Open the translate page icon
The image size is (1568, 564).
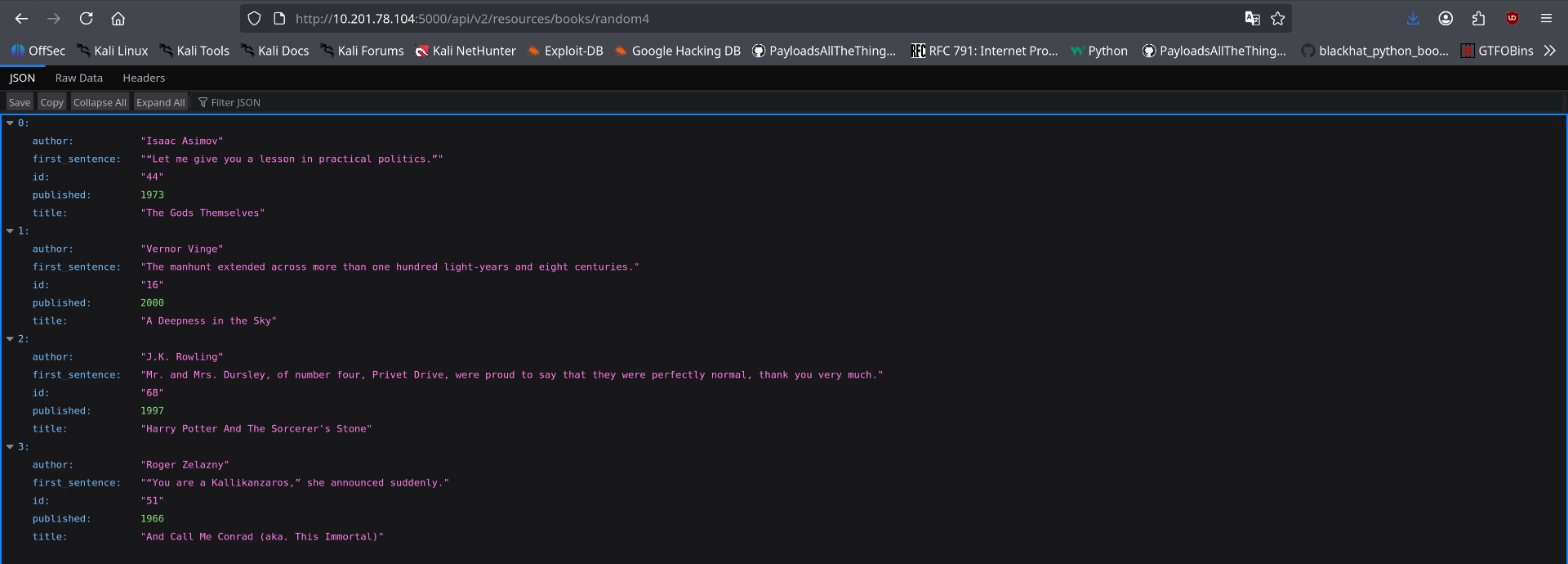click(1252, 19)
